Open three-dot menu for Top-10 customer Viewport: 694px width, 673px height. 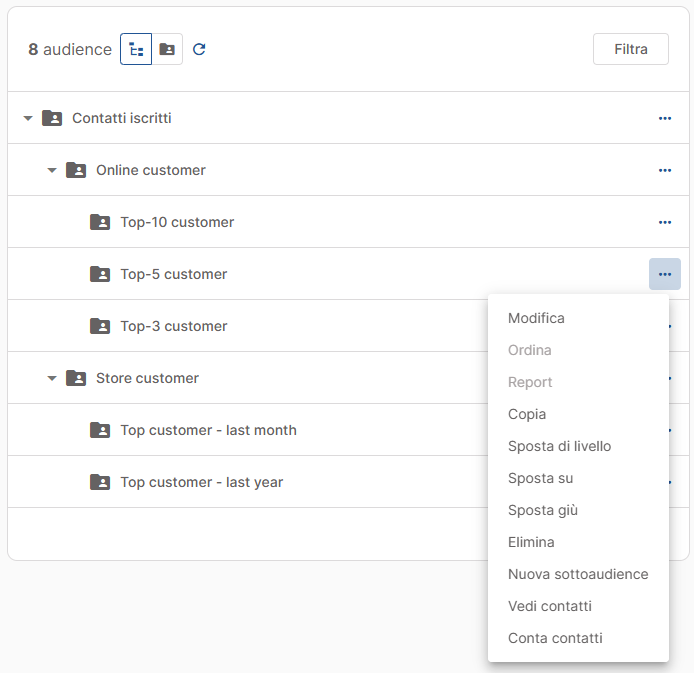[665, 222]
